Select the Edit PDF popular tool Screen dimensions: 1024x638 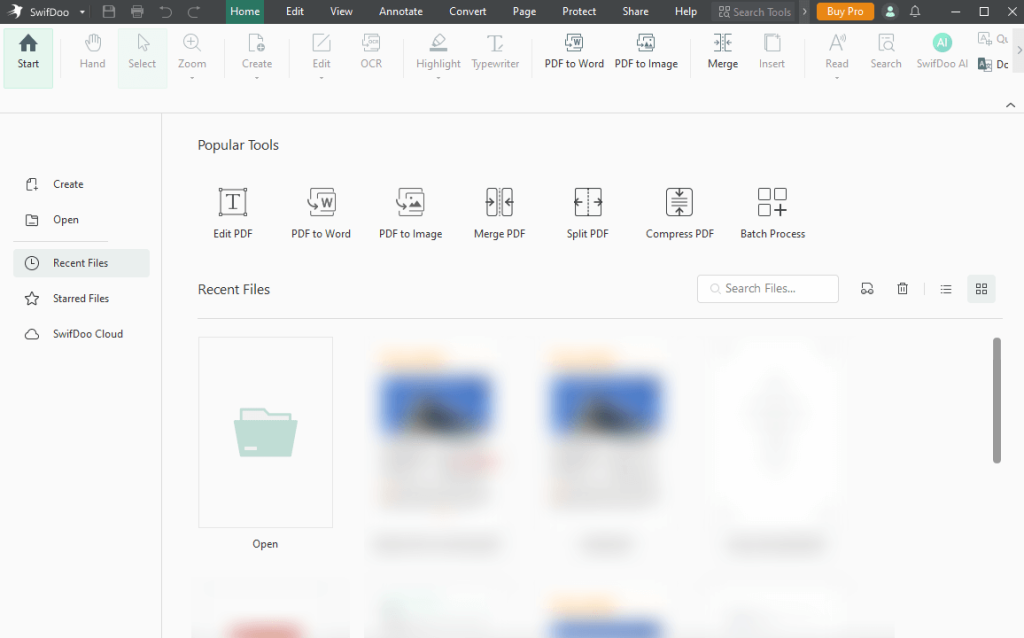(x=232, y=210)
